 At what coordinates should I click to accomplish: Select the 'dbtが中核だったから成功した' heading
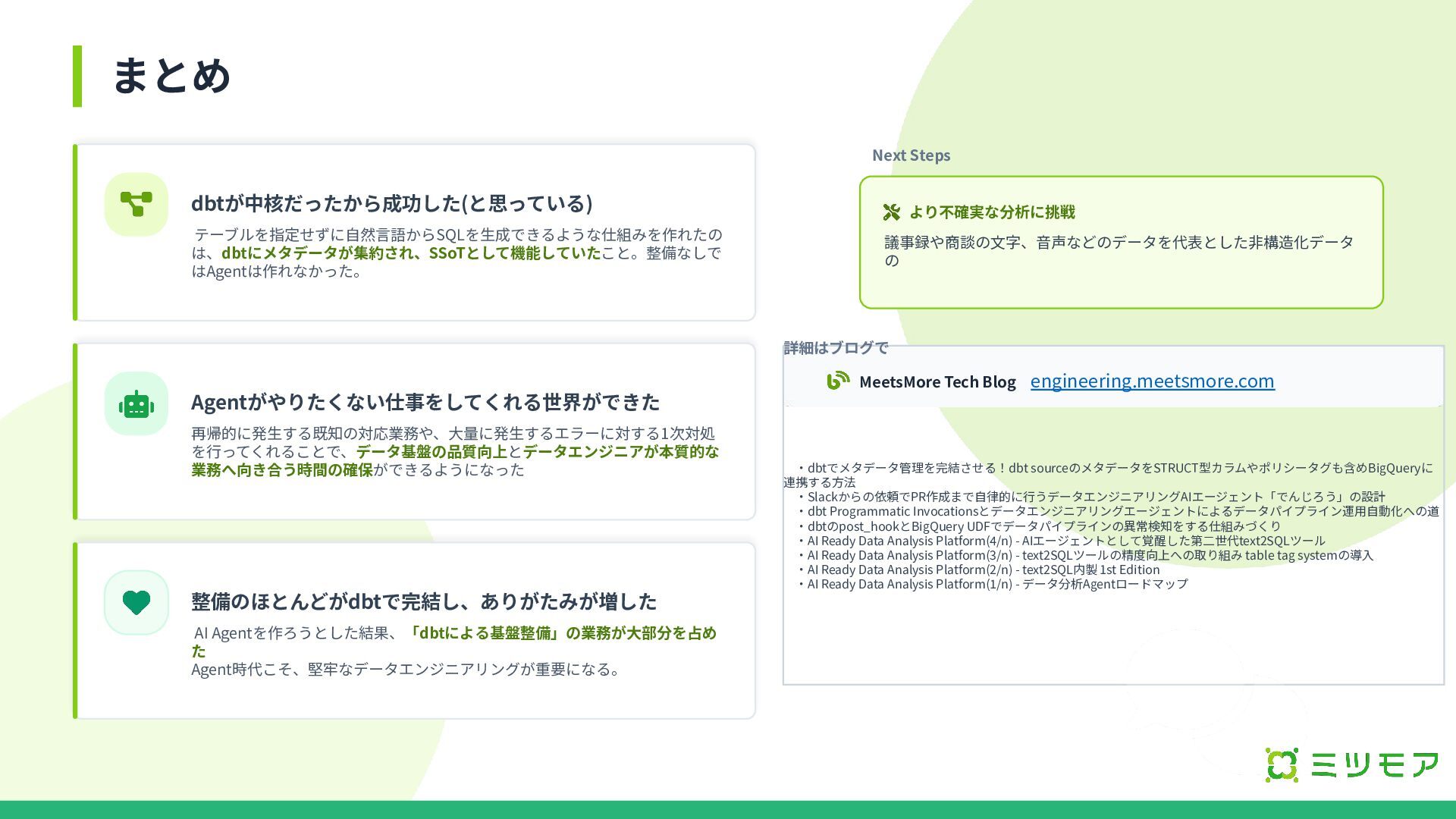(391, 203)
